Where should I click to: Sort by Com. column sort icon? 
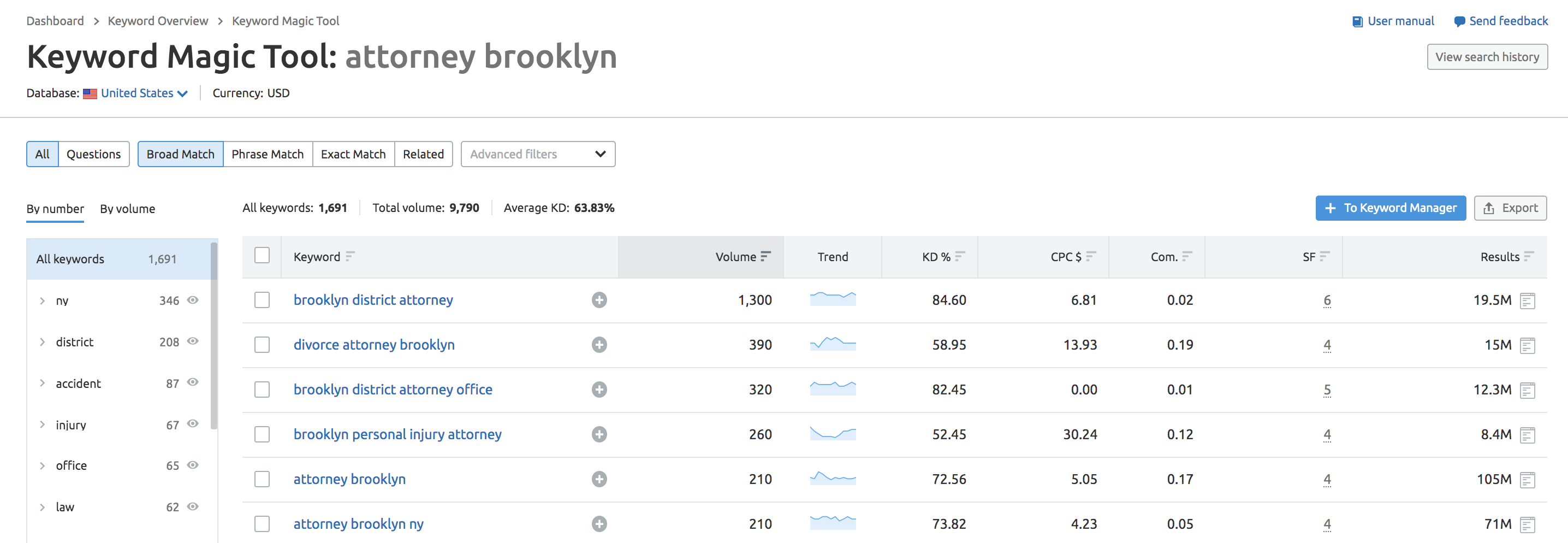[x=1187, y=256]
